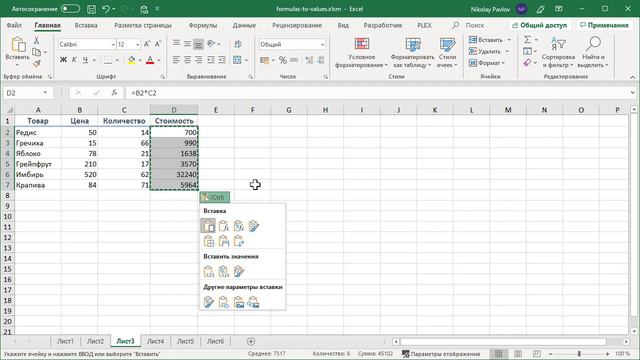Click the plain Paste icon in the Вставка popup
This screenshot has height=360, width=640.
click(x=208, y=226)
